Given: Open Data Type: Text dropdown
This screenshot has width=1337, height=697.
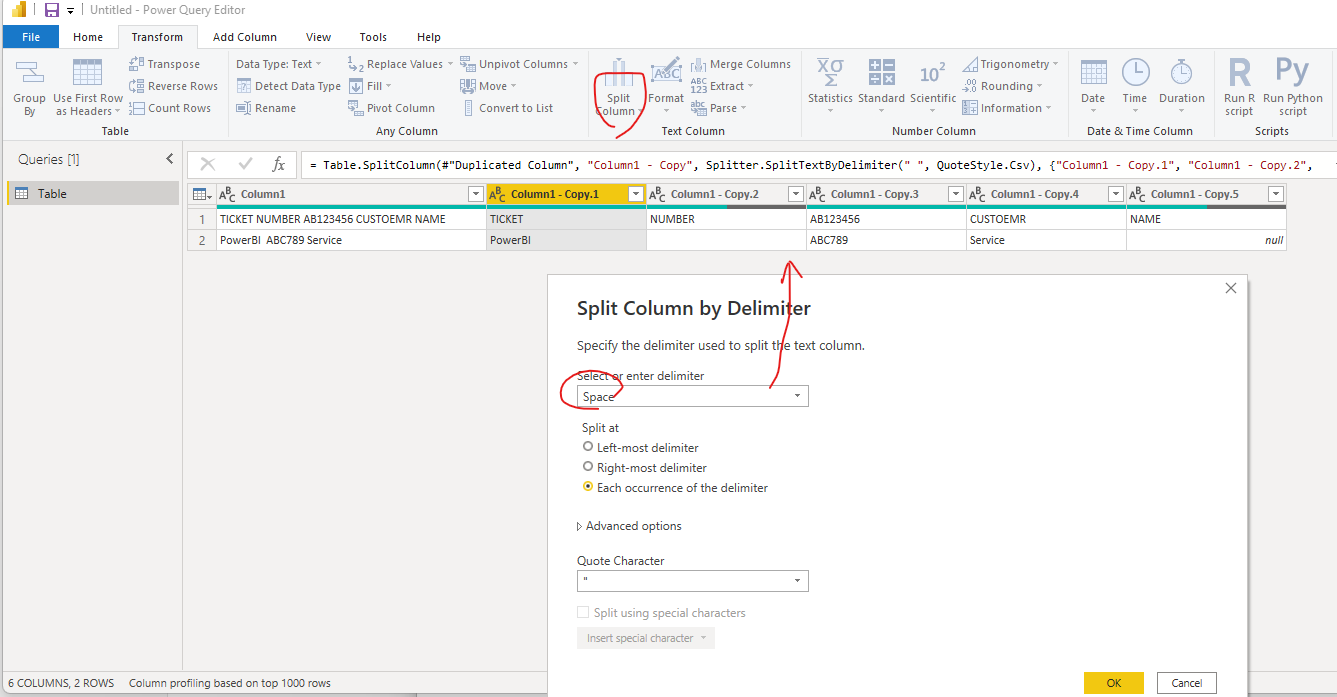Looking at the screenshot, I should click(279, 64).
